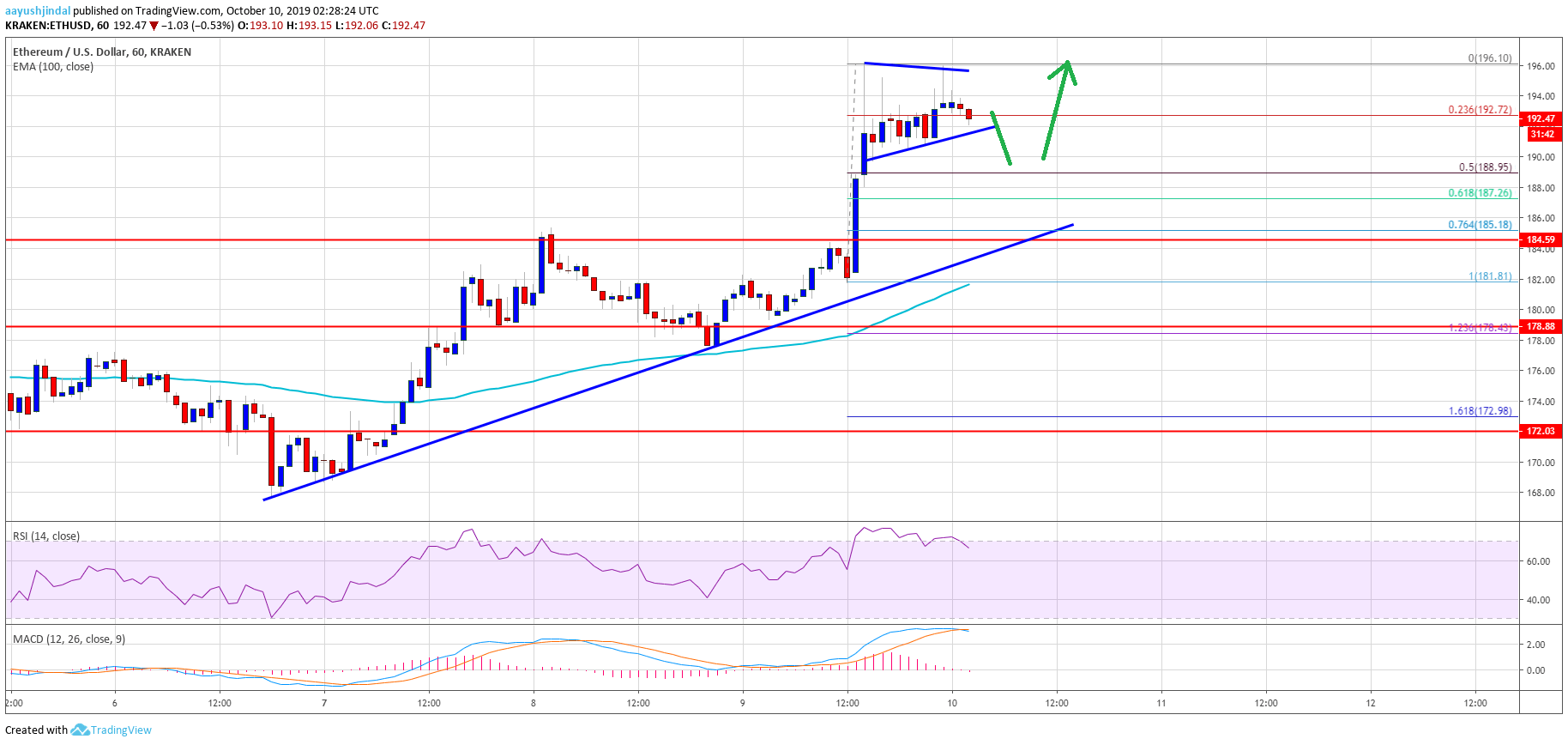Click the date 6 on time axis
The image size is (1568, 745).
[x=115, y=703]
